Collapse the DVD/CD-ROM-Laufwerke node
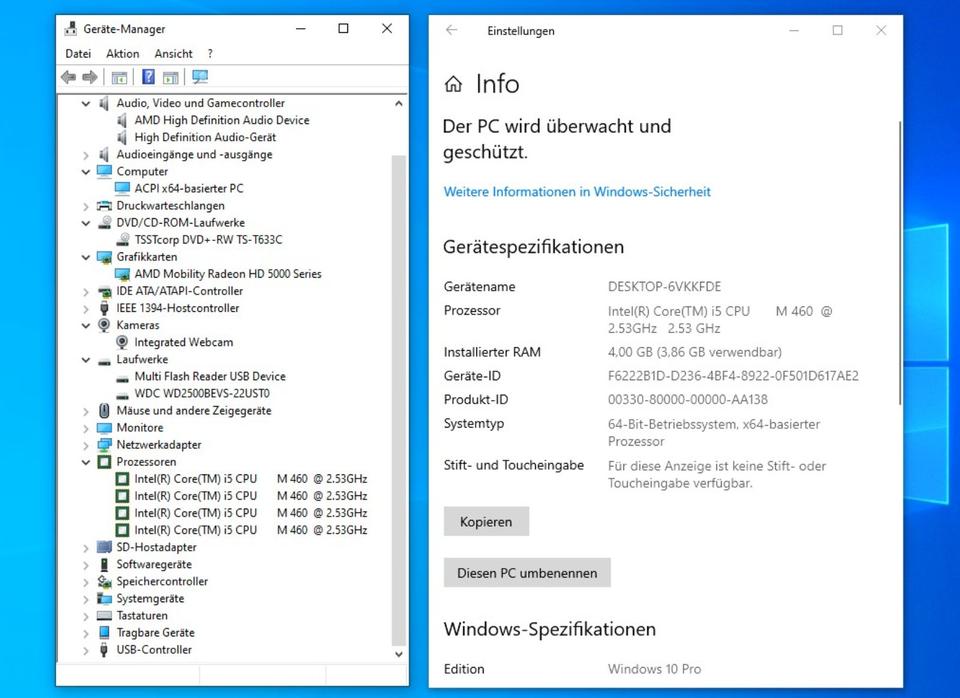Image resolution: width=960 pixels, height=698 pixels. 86,223
